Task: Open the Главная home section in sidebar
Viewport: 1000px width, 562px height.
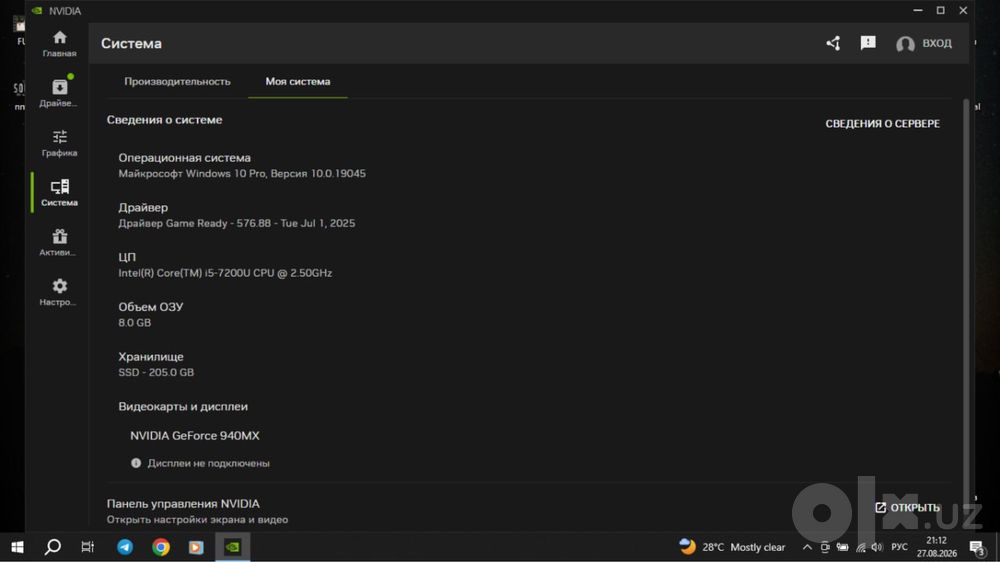Action: 59,44
